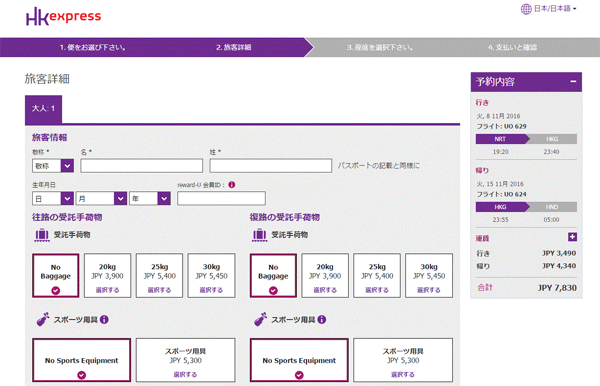This screenshot has height=386, width=600.
Task: Select outbound 25kg baggage JPY 5,400
Action: 160,275
